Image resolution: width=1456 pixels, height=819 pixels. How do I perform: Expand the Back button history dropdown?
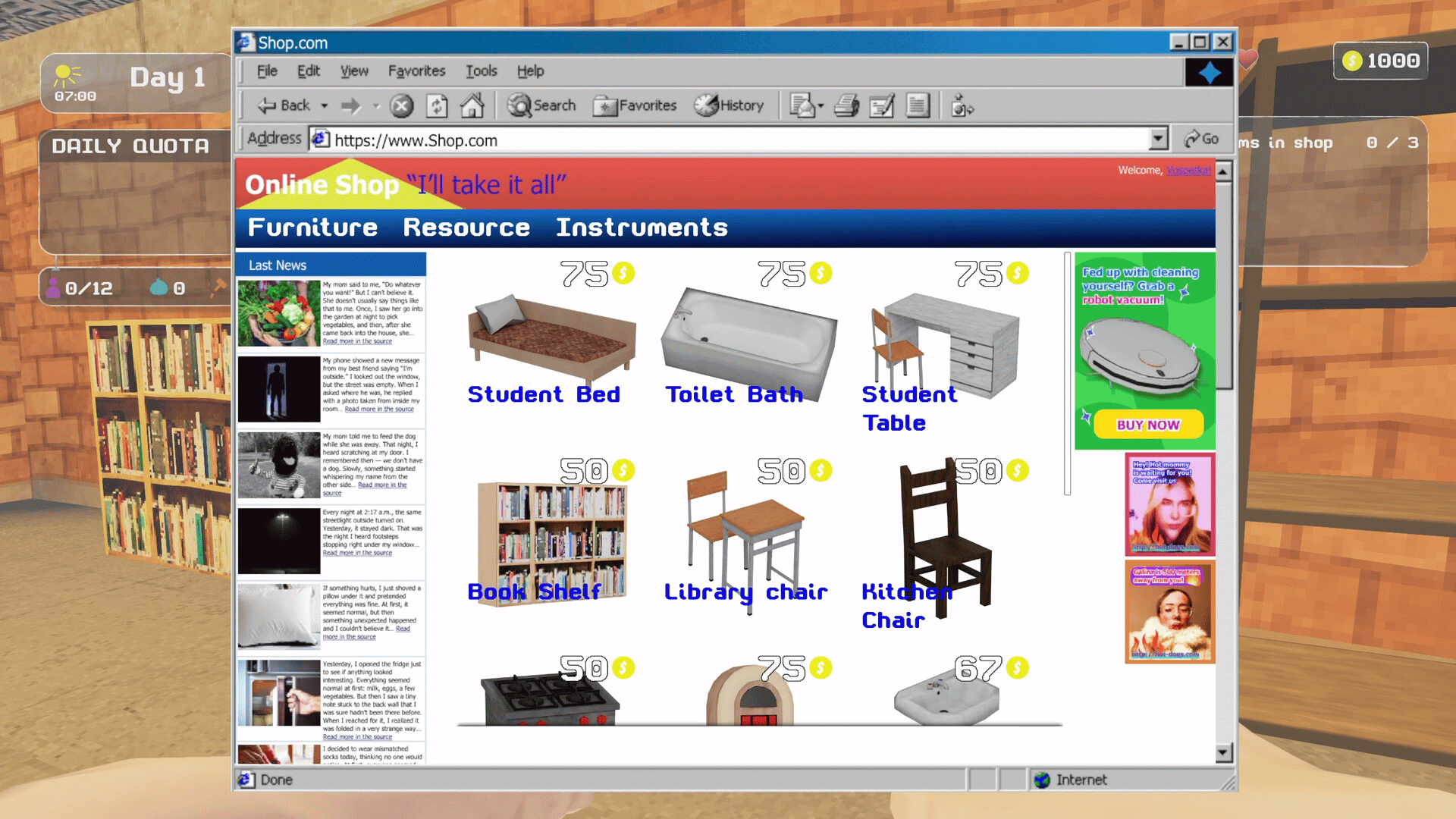(x=325, y=106)
